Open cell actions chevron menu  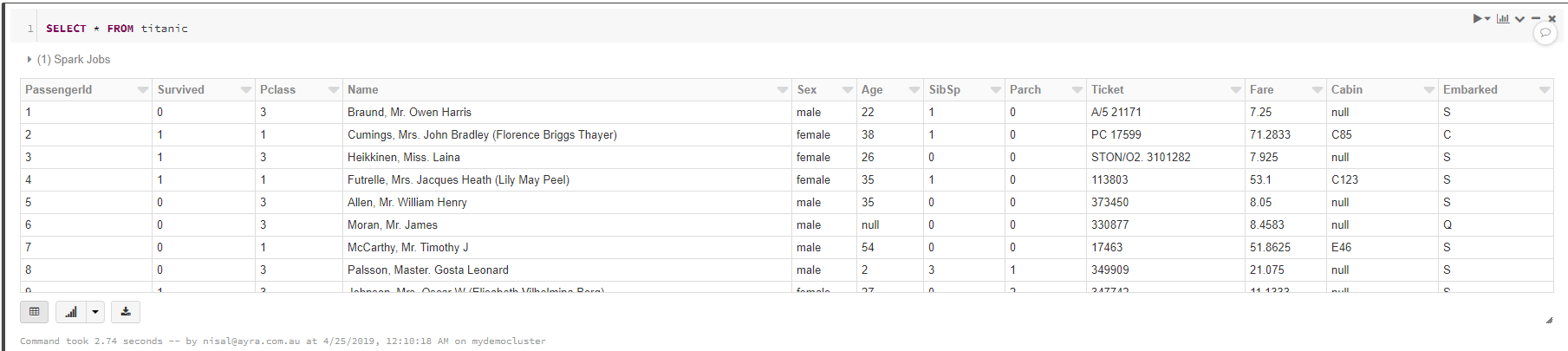click(1519, 19)
